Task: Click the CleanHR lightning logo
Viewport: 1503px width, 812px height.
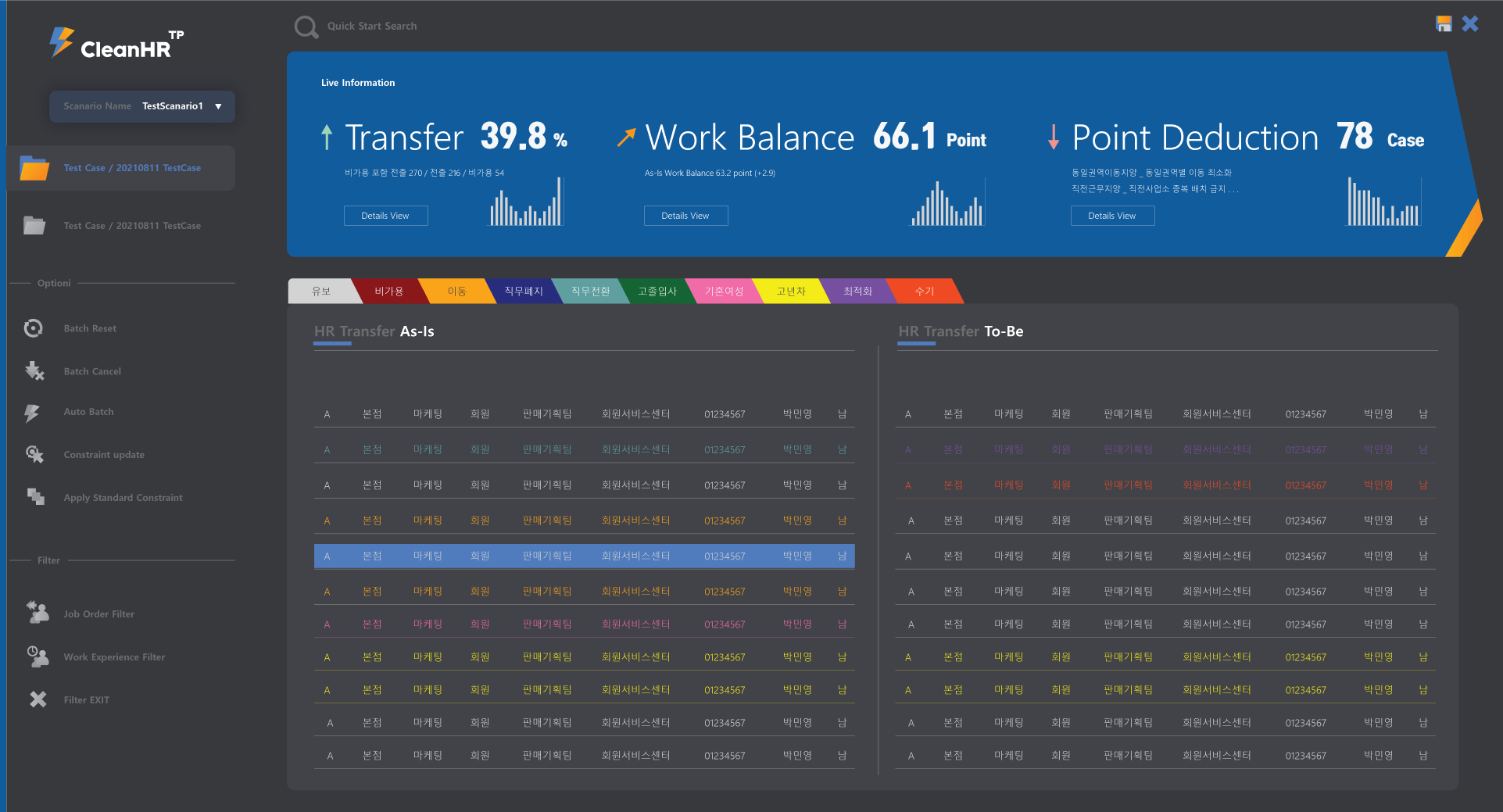Action: tap(61, 42)
